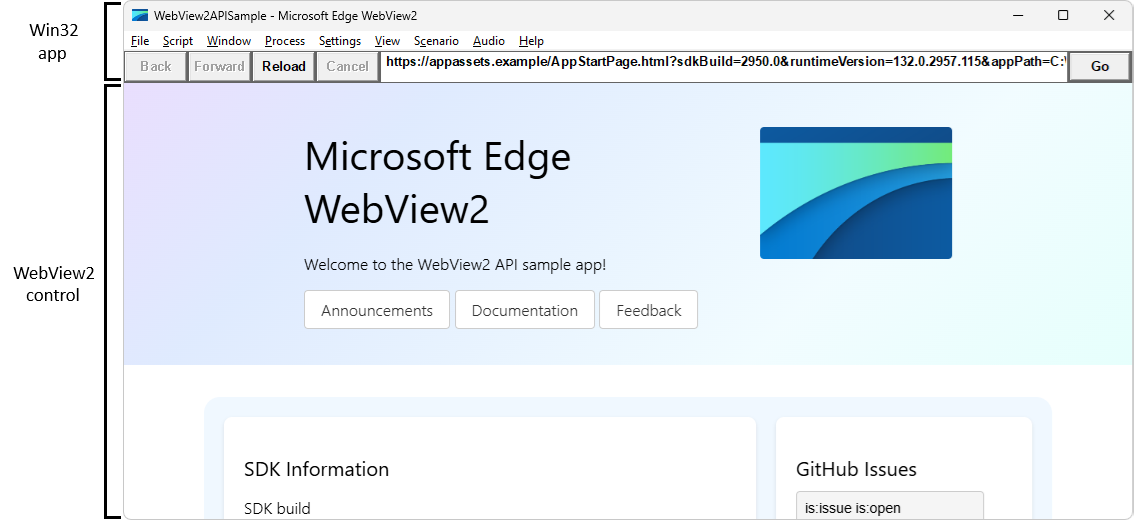Open the Help menu
Image resolution: width=1134 pixels, height=520 pixels.
[x=531, y=41]
